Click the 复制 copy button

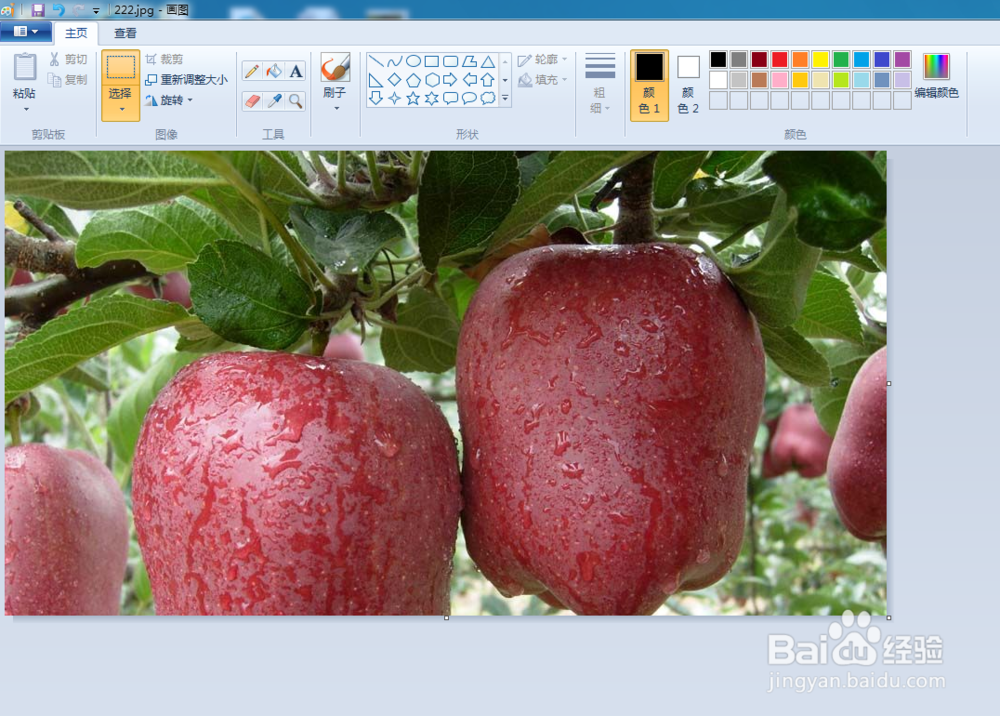(68, 80)
